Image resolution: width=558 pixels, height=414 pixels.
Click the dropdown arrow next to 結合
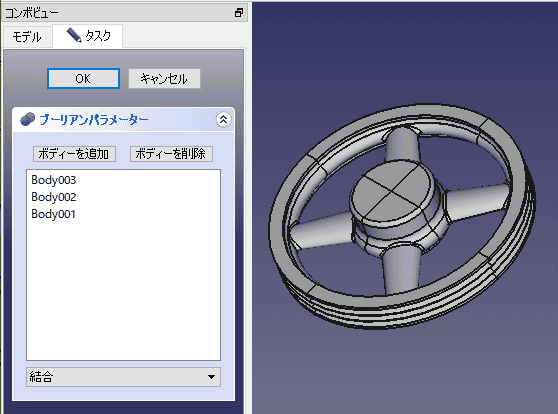click(211, 377)
